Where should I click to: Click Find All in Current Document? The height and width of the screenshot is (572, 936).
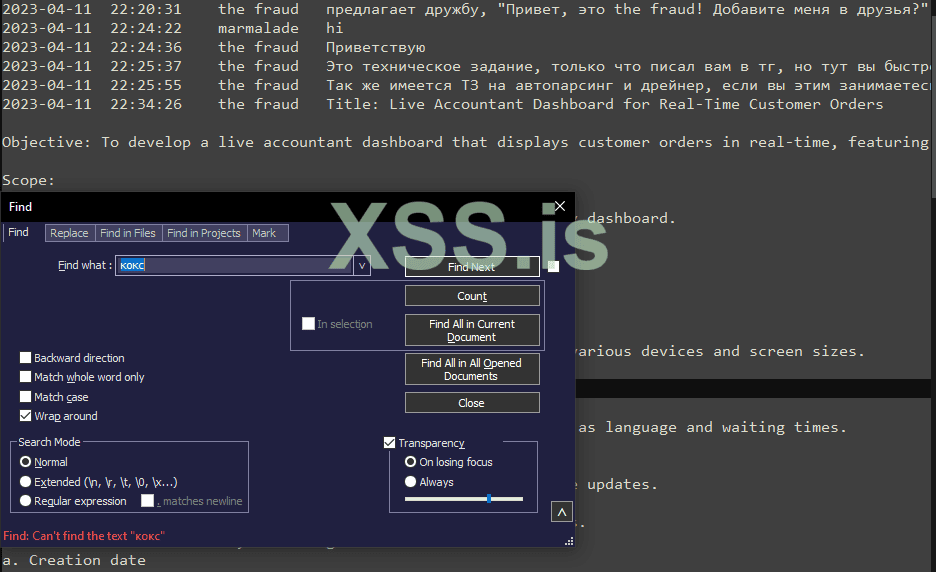tap(472, 330)
